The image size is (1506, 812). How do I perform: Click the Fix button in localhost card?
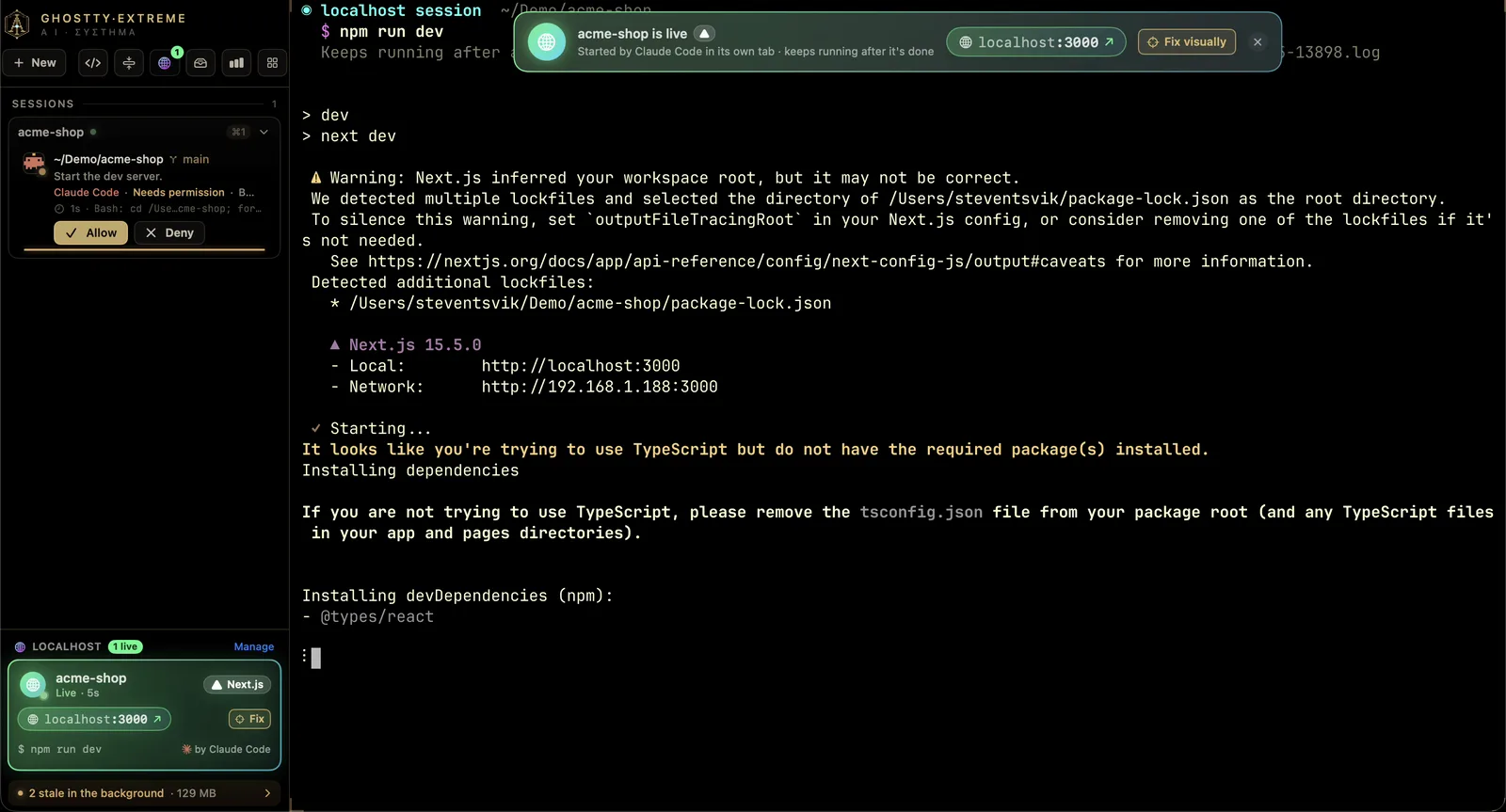[x=250, y=719]
